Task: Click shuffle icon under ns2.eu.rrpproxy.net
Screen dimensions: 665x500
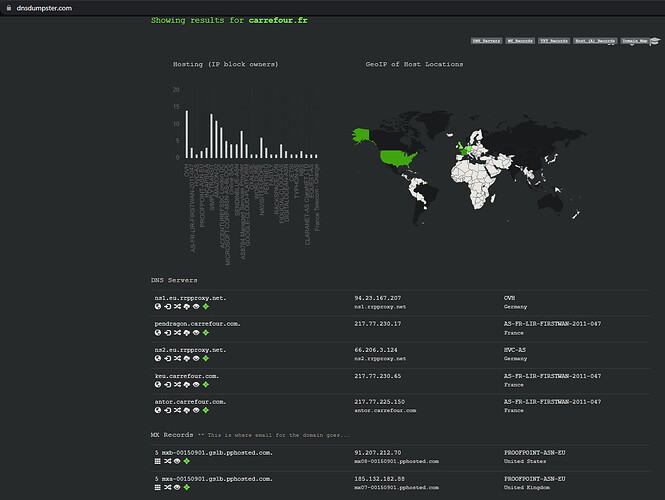Action: 177,358
